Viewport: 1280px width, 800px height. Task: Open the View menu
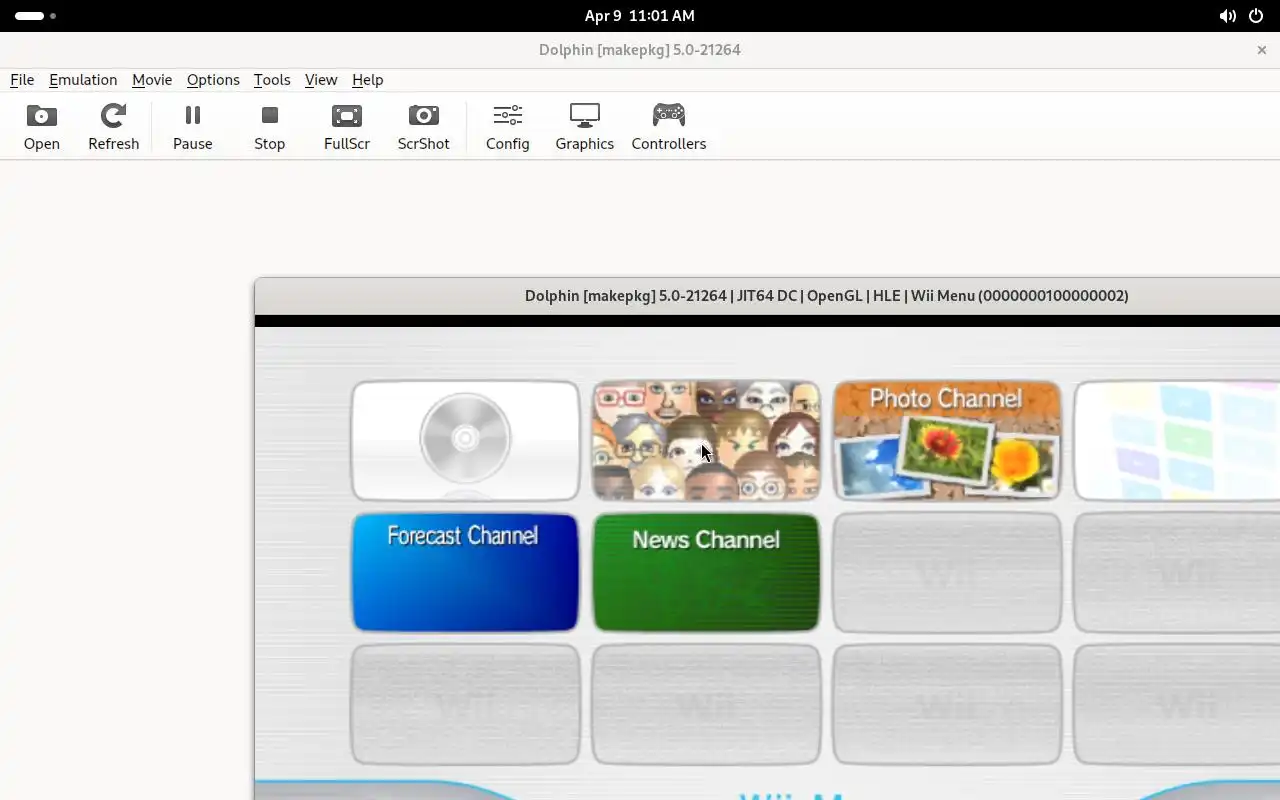[x=321, y=80]
